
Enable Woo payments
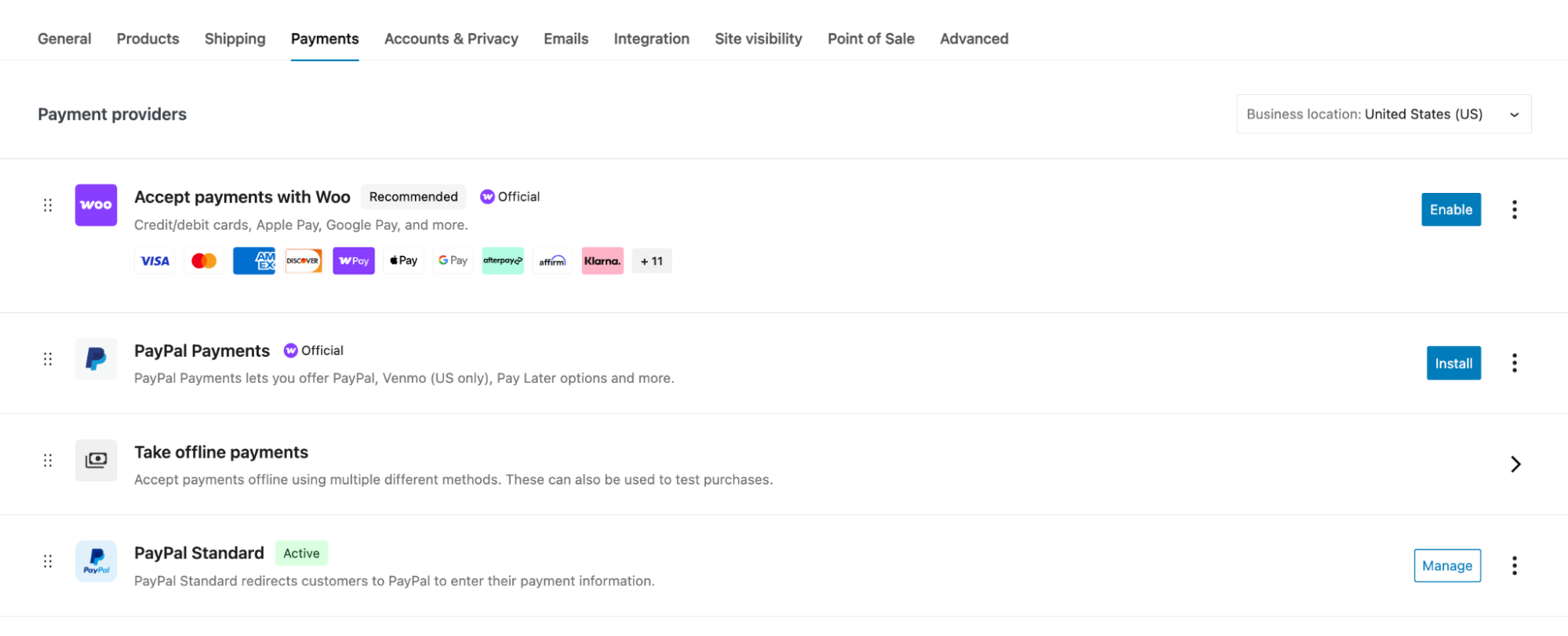coord(1451,209)
